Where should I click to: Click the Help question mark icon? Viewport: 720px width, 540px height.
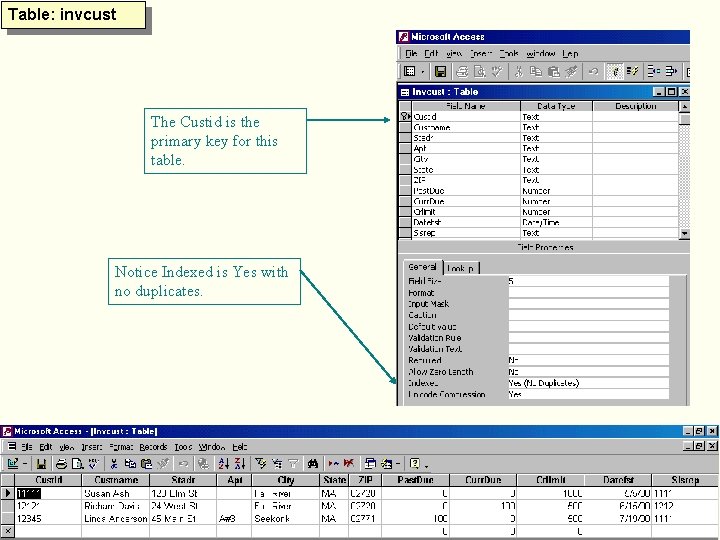[414, 464]
